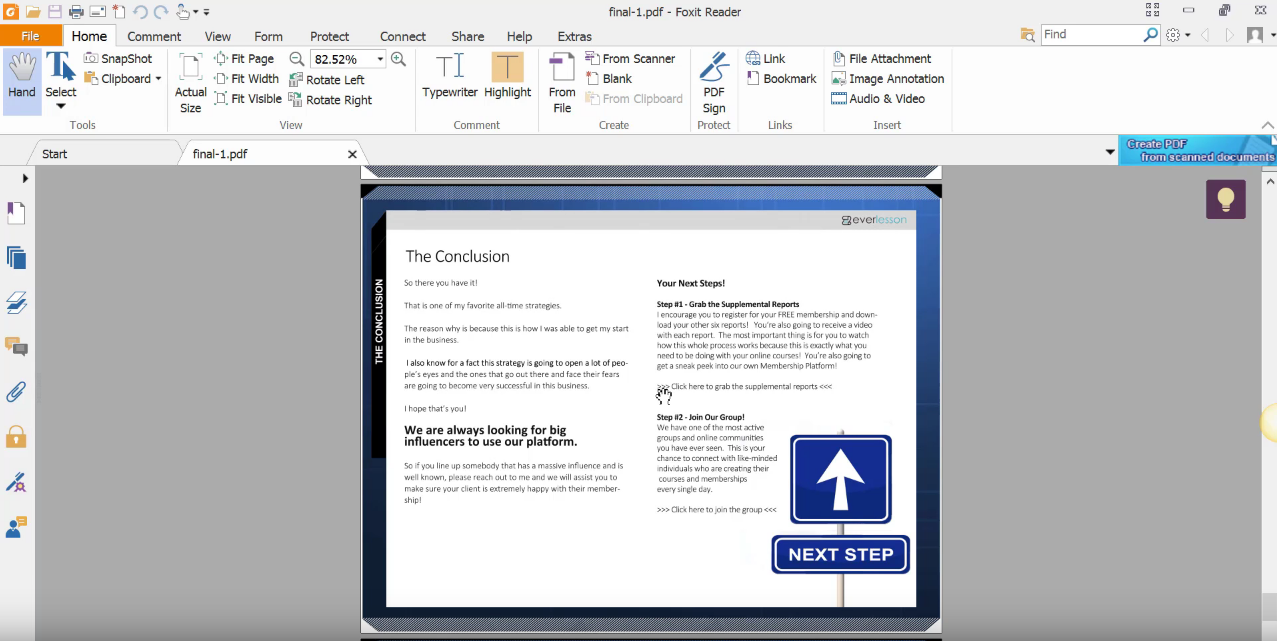
Task: Open the attachments panel in the sidebar
Action: pyautogui.click(x=15, y=392)
